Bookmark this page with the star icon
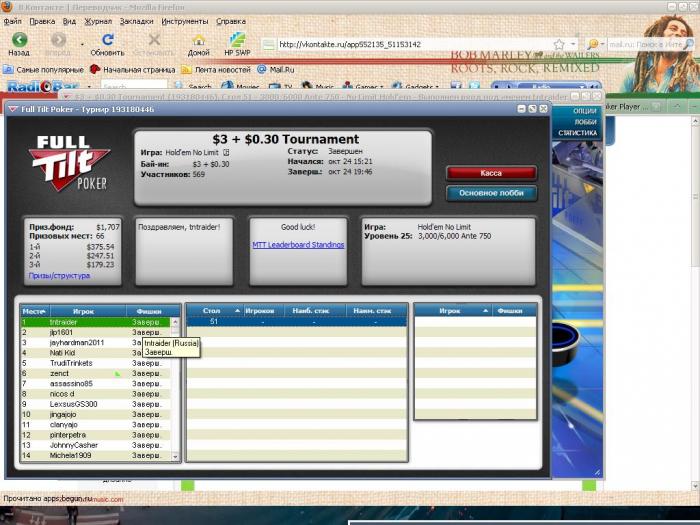Viewport: 700px width, 525px height. point(558,44)
